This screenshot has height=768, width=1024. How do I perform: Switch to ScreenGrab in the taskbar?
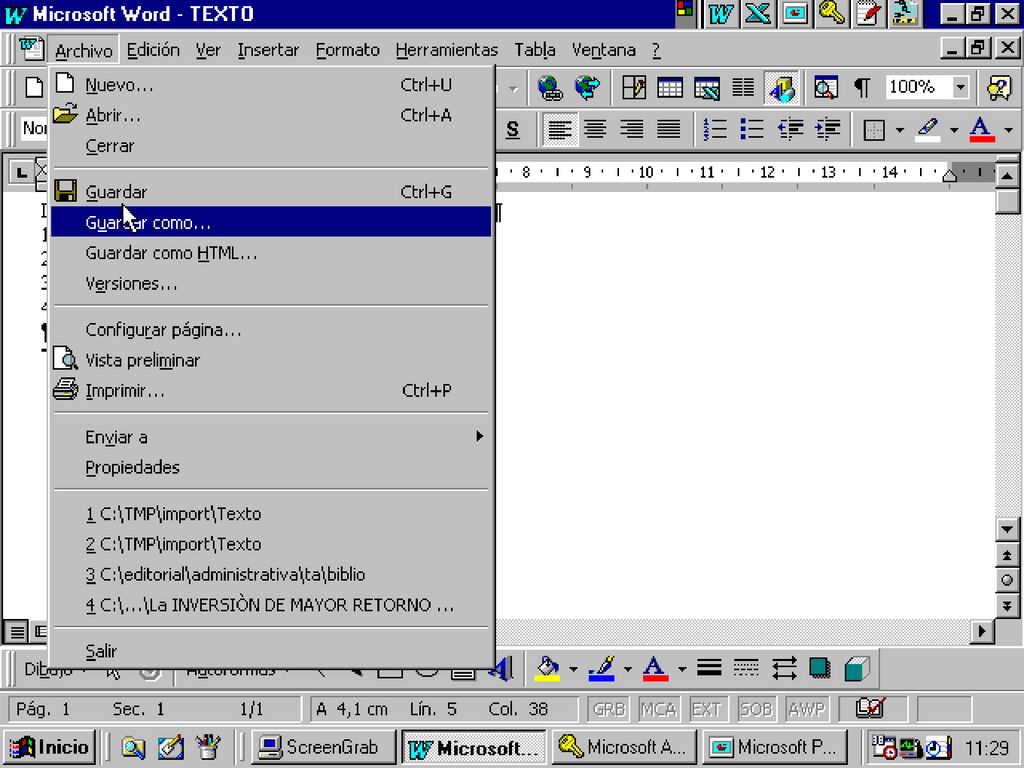coord(323,747)
